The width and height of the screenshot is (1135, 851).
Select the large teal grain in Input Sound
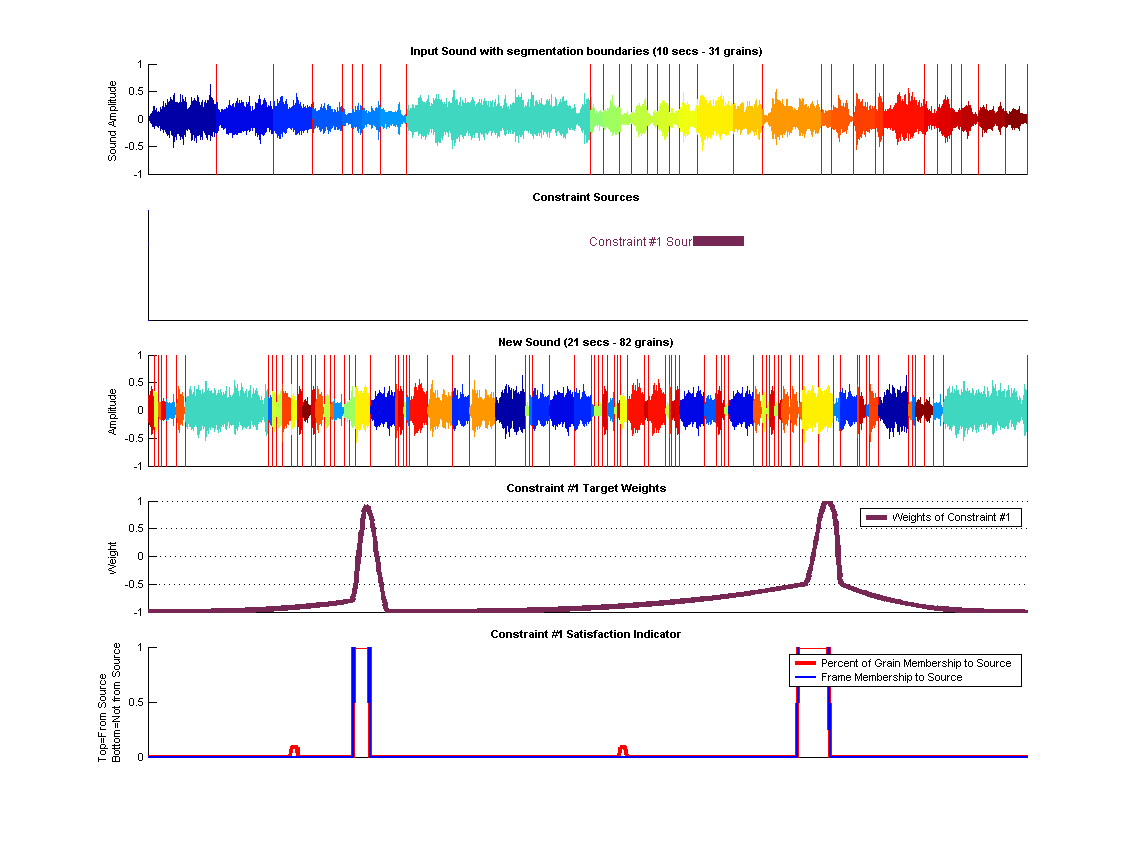pos(497,118)
